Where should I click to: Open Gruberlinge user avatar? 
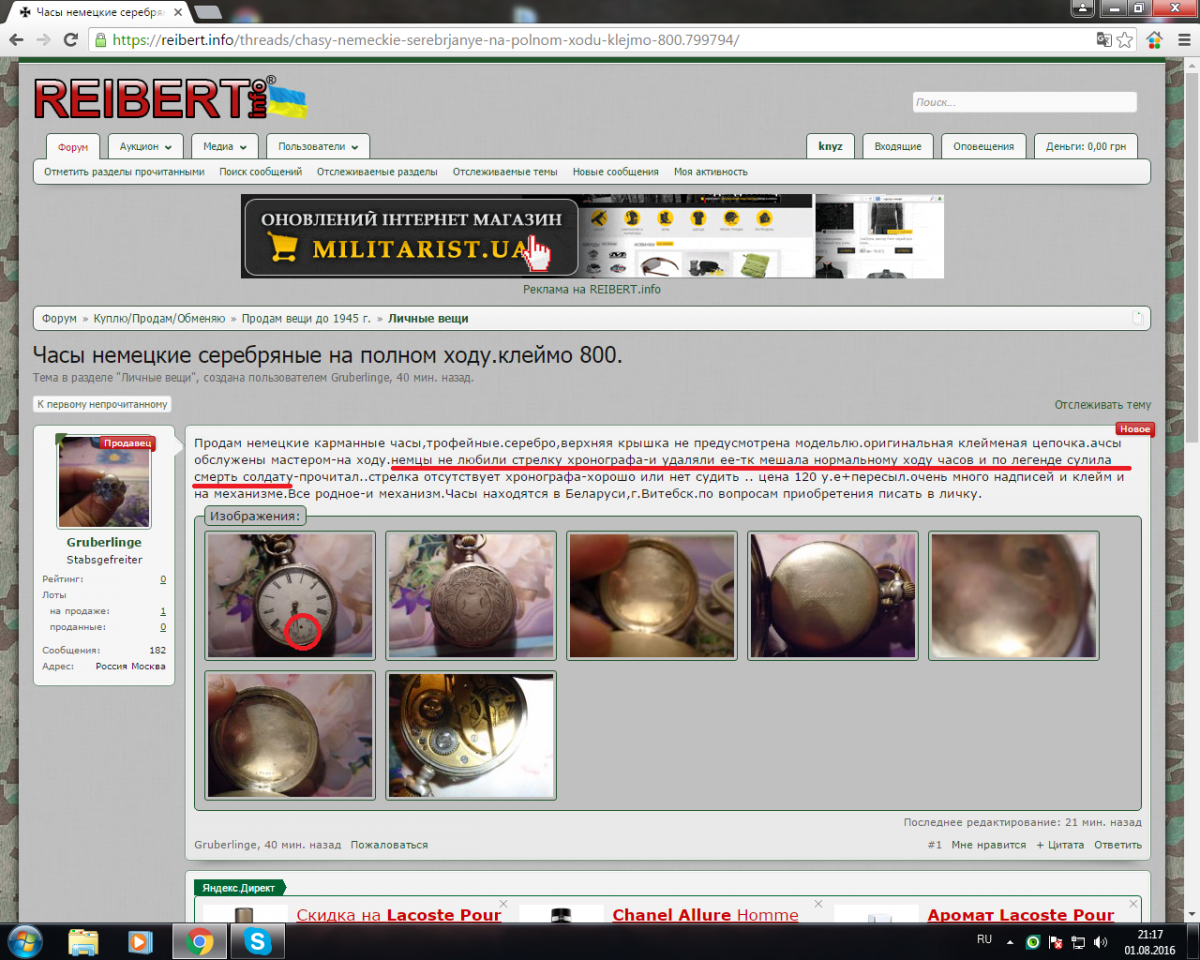[104, 482]
